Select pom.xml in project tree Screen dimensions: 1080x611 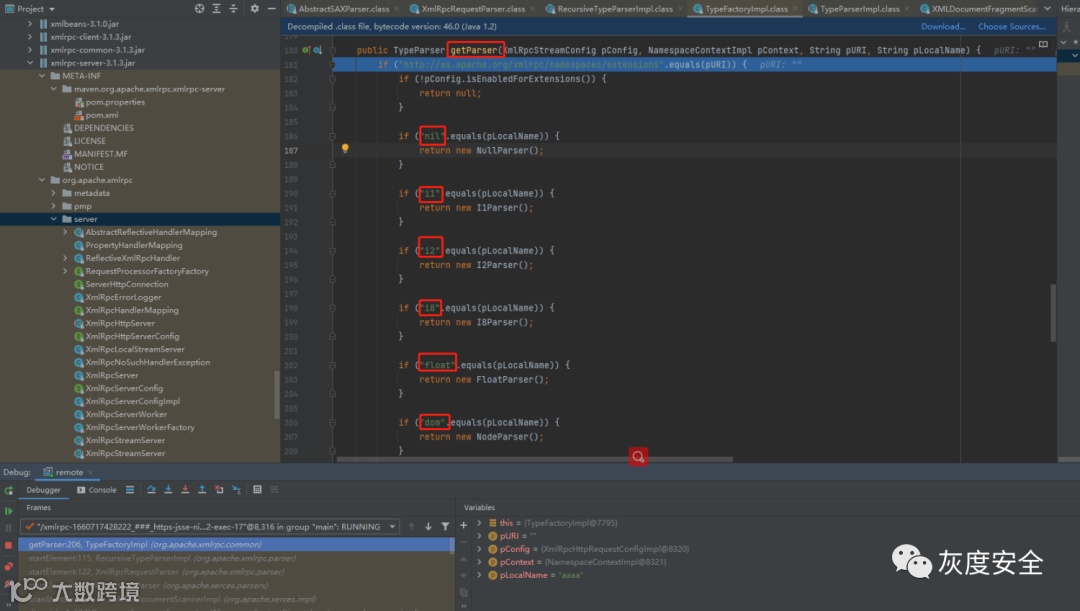coord(102,115)
